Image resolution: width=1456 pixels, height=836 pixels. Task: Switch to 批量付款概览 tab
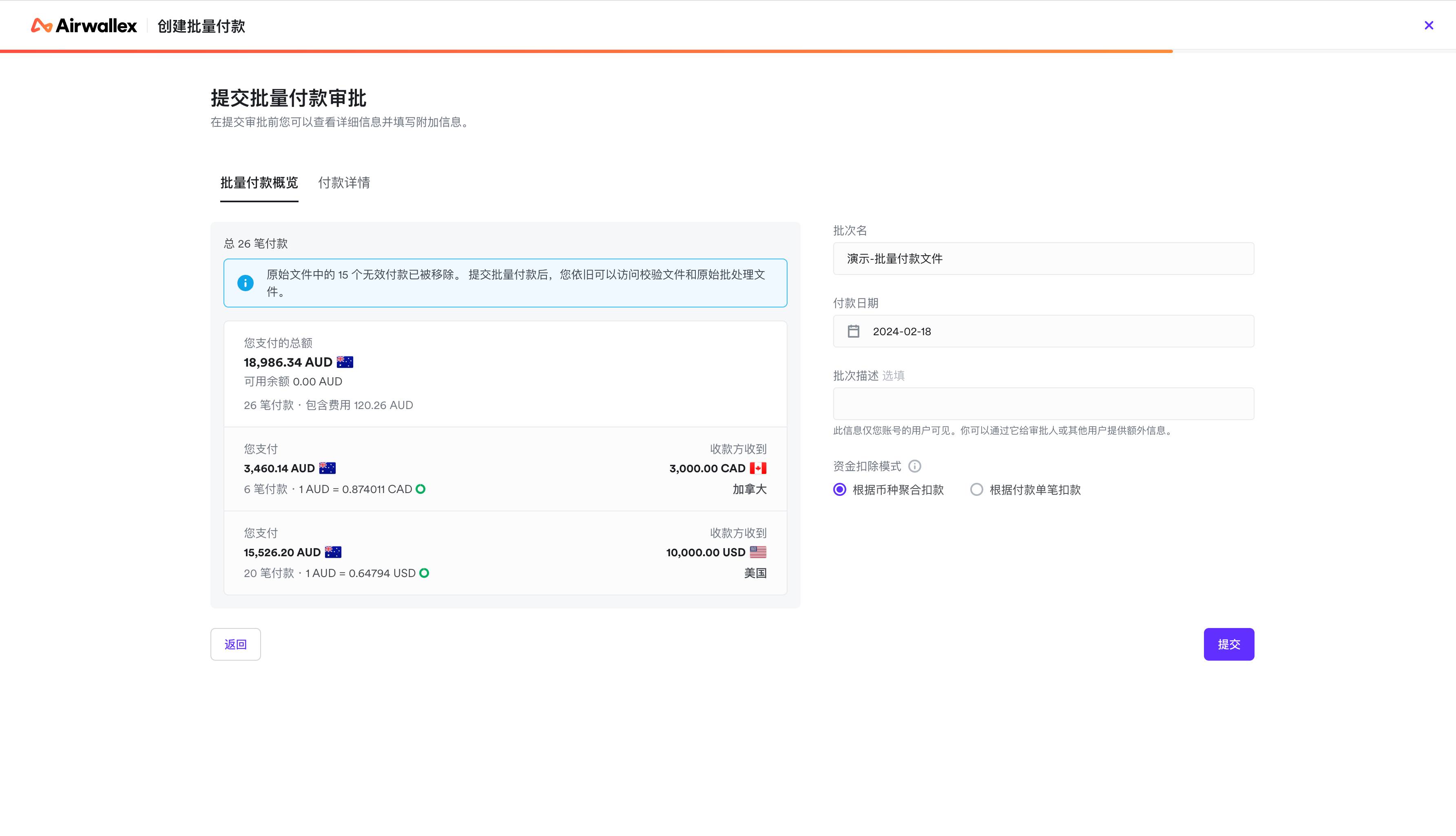coord(259,183)
